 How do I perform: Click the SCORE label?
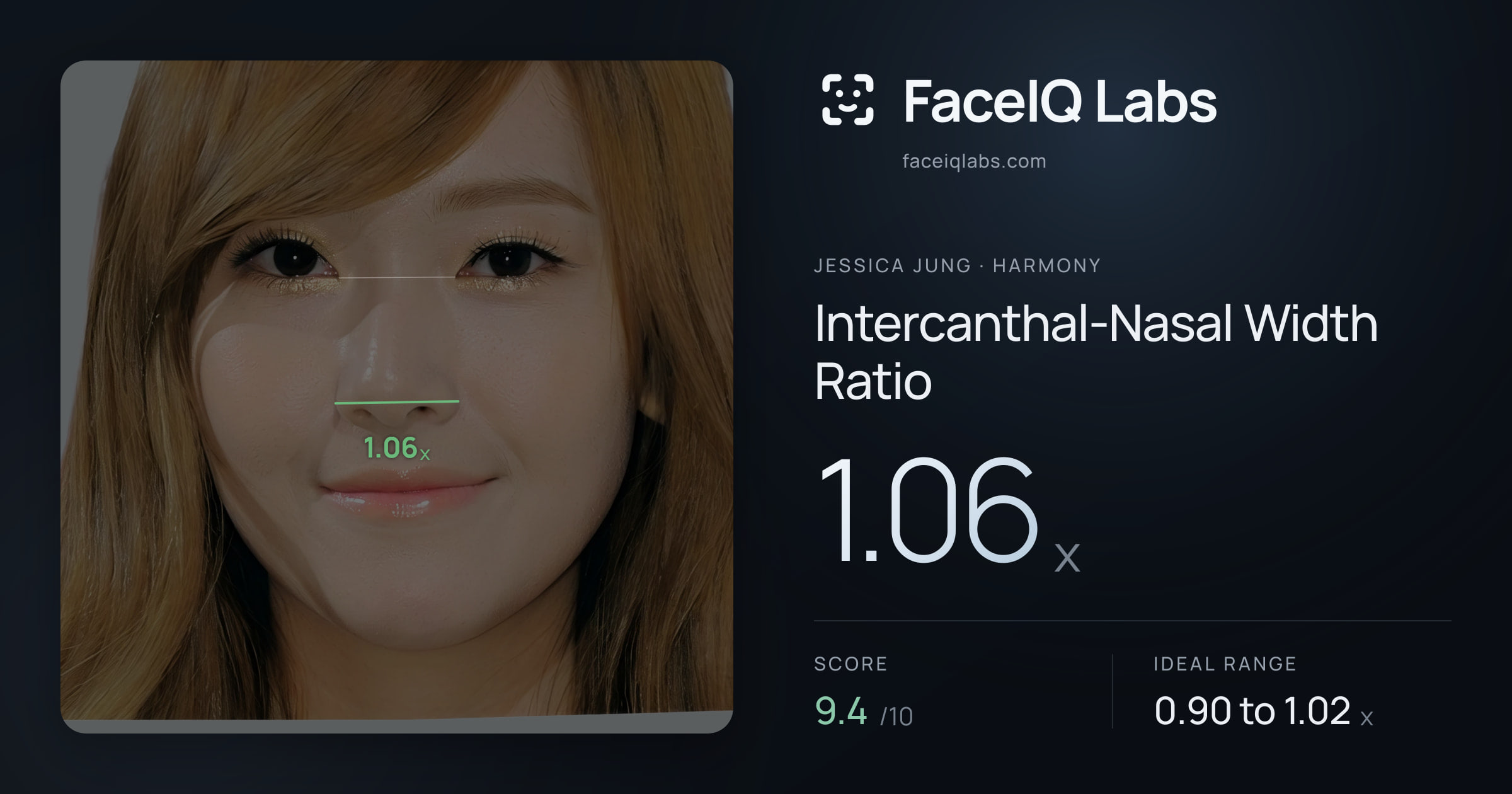pos(850,664)
